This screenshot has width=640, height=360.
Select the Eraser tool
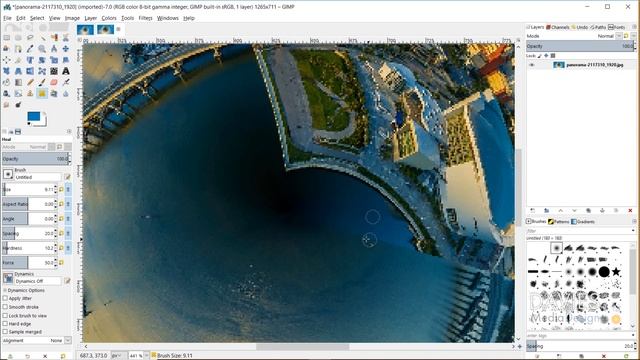click(54, 82)
